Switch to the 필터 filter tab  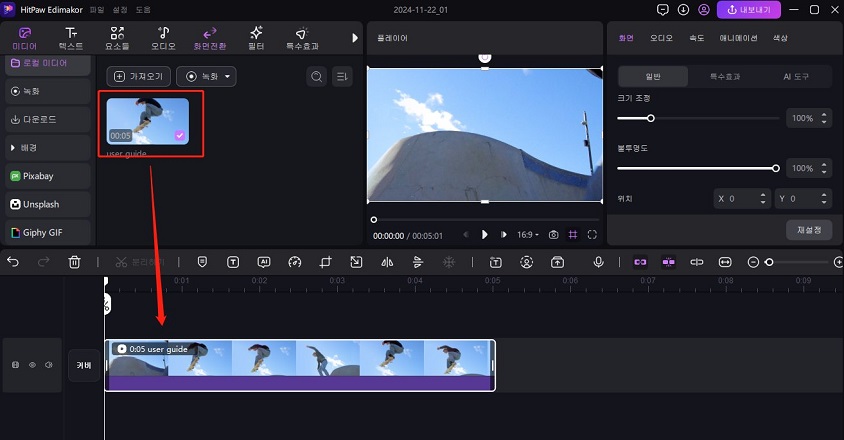point(256,38)
